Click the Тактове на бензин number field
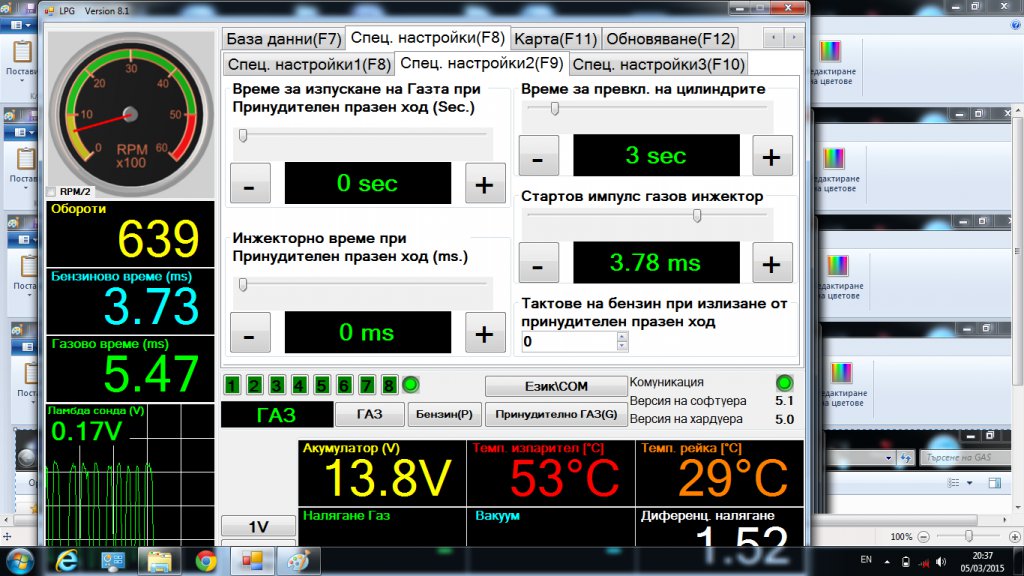1024x576 pixels. (568, 342)
